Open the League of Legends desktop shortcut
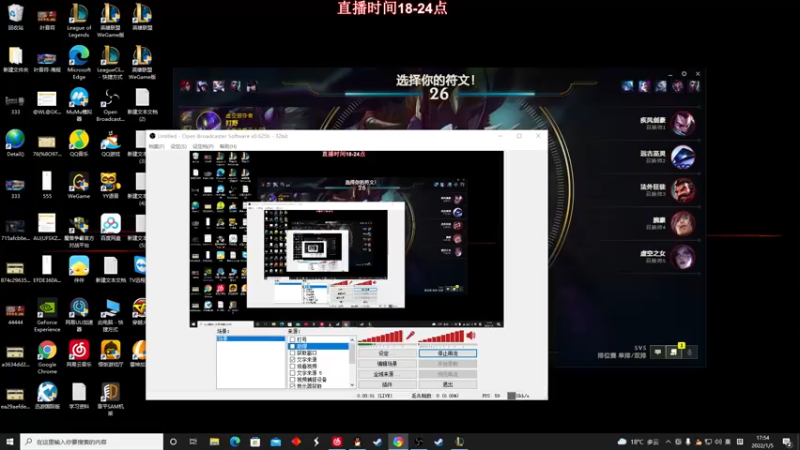The width and height of the screenshot is (800, 450). [79, 20]
